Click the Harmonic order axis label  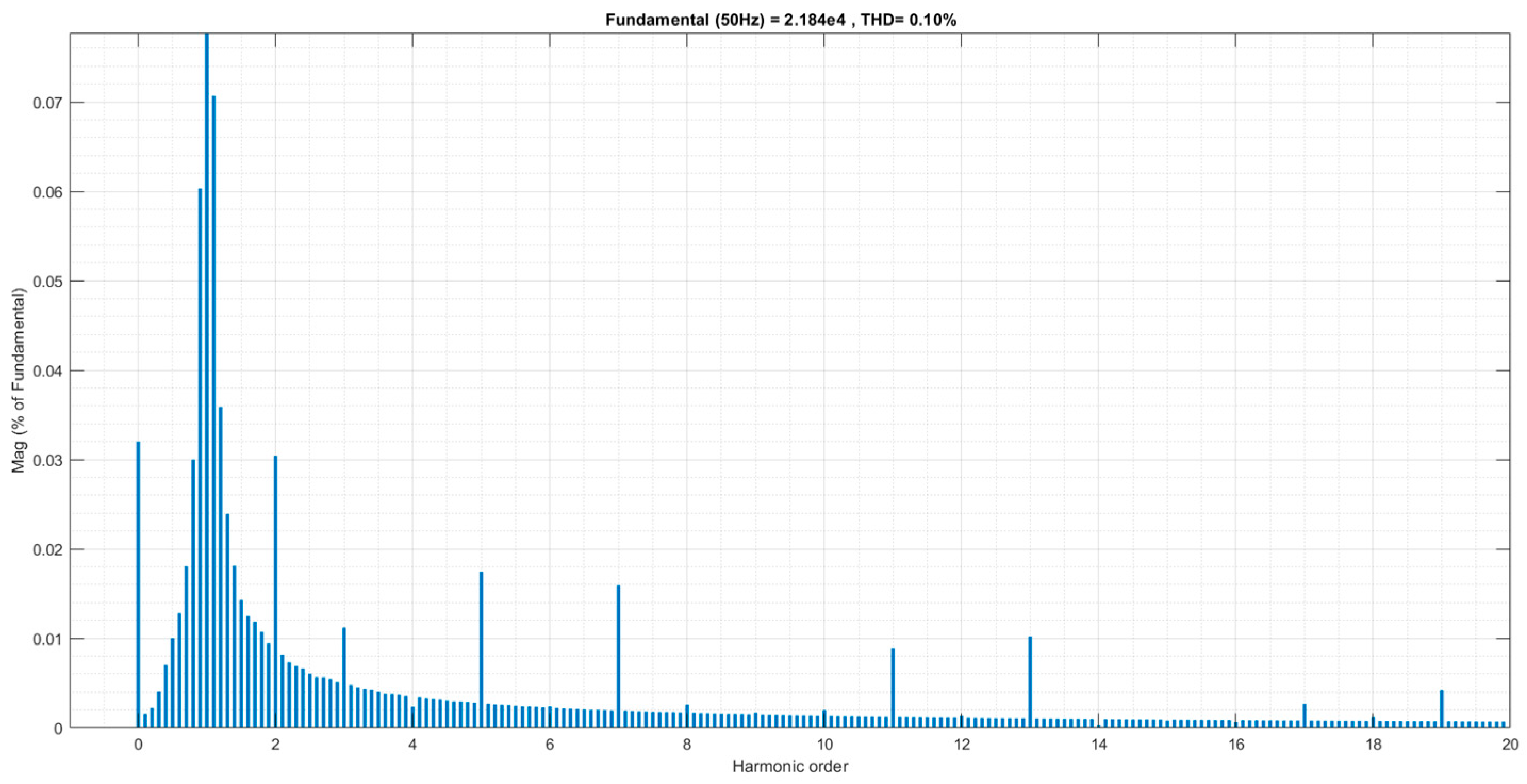click(790, 767)
